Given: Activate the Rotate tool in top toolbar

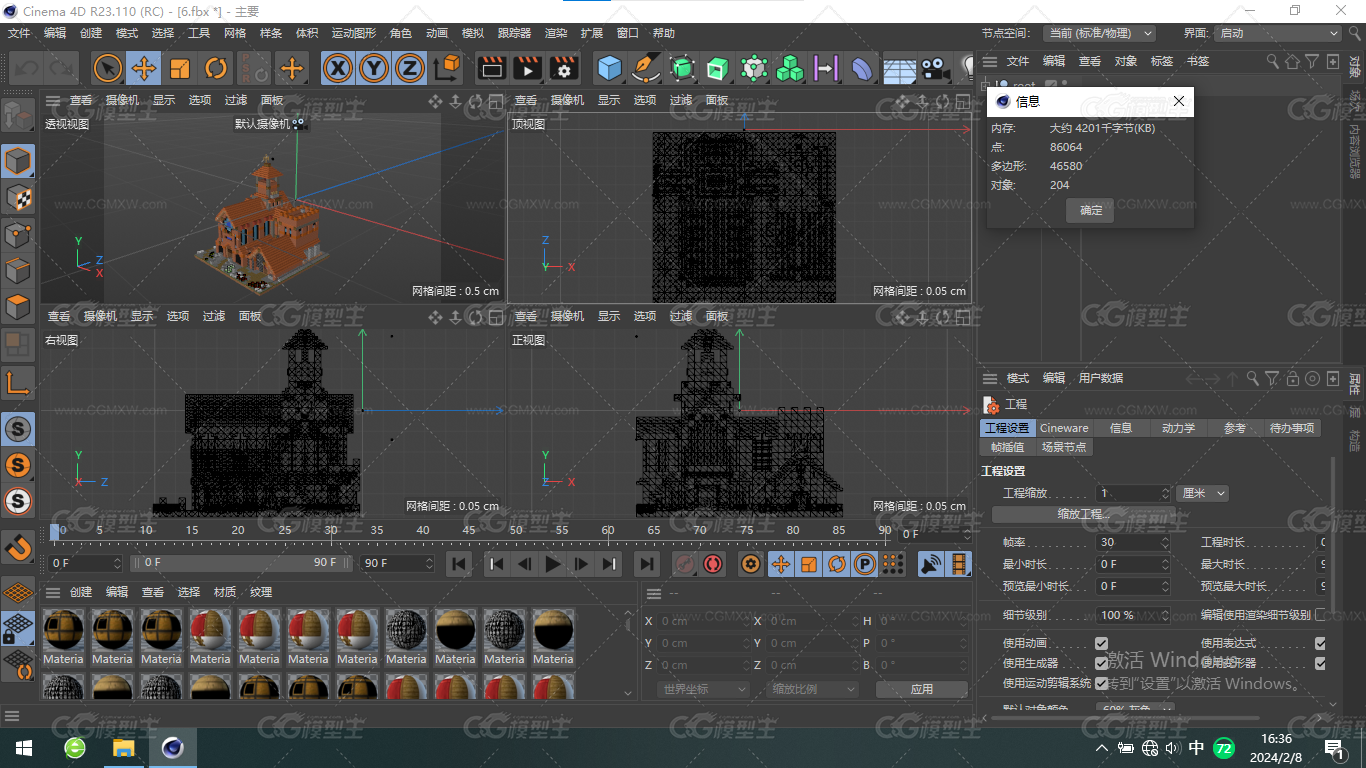Looking at the screenshot, I should [216, 68].
